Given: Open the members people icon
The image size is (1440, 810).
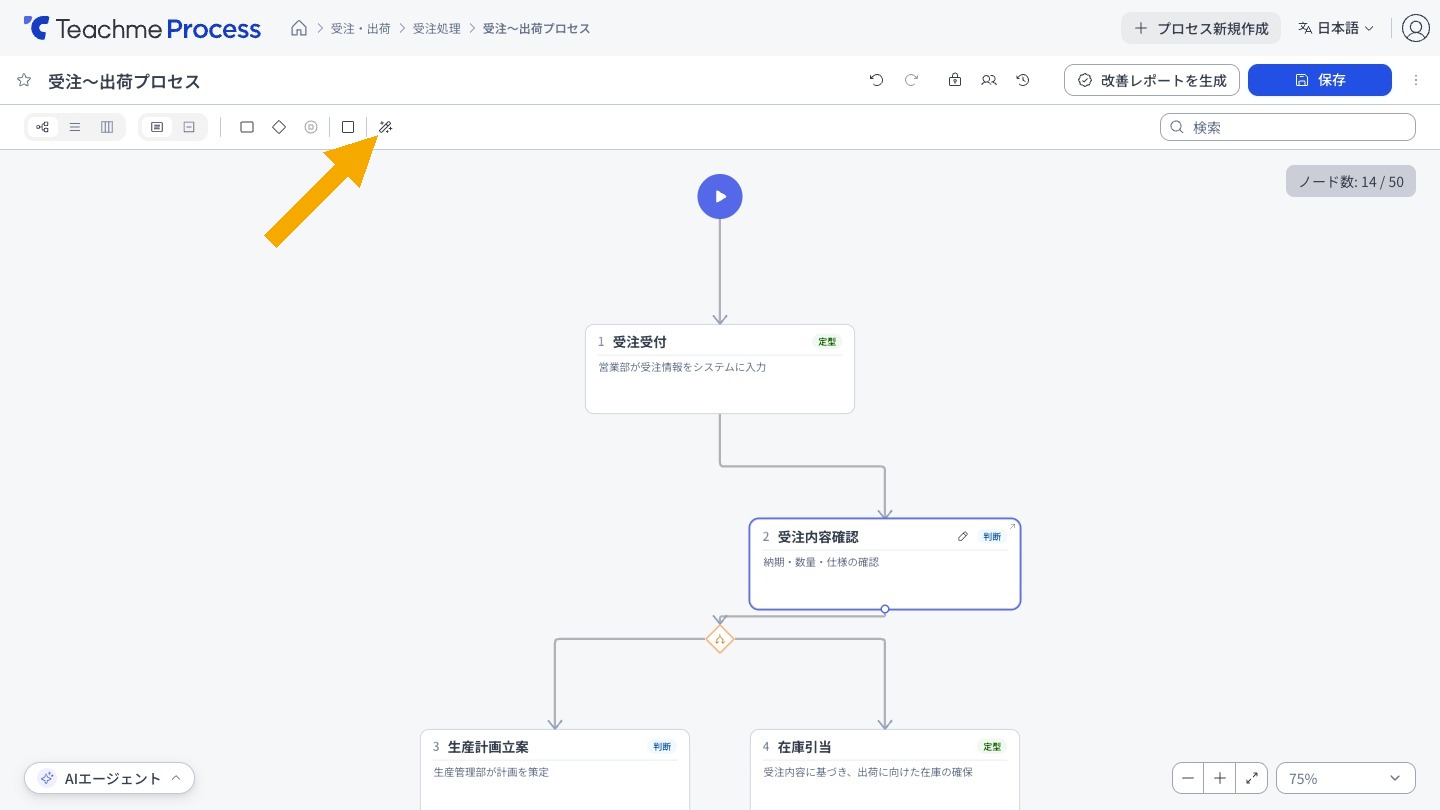Looking at the screenshot, I should (x=989, y=80).
